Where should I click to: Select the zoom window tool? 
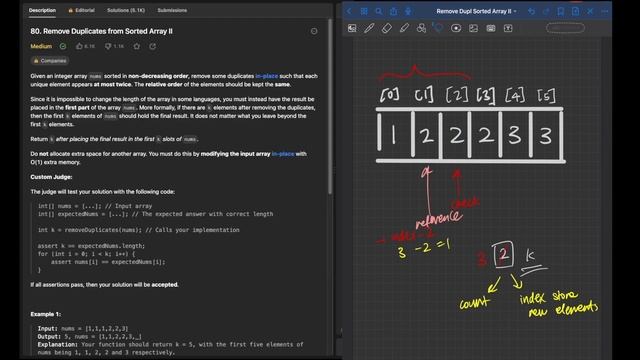pos(352,28)
